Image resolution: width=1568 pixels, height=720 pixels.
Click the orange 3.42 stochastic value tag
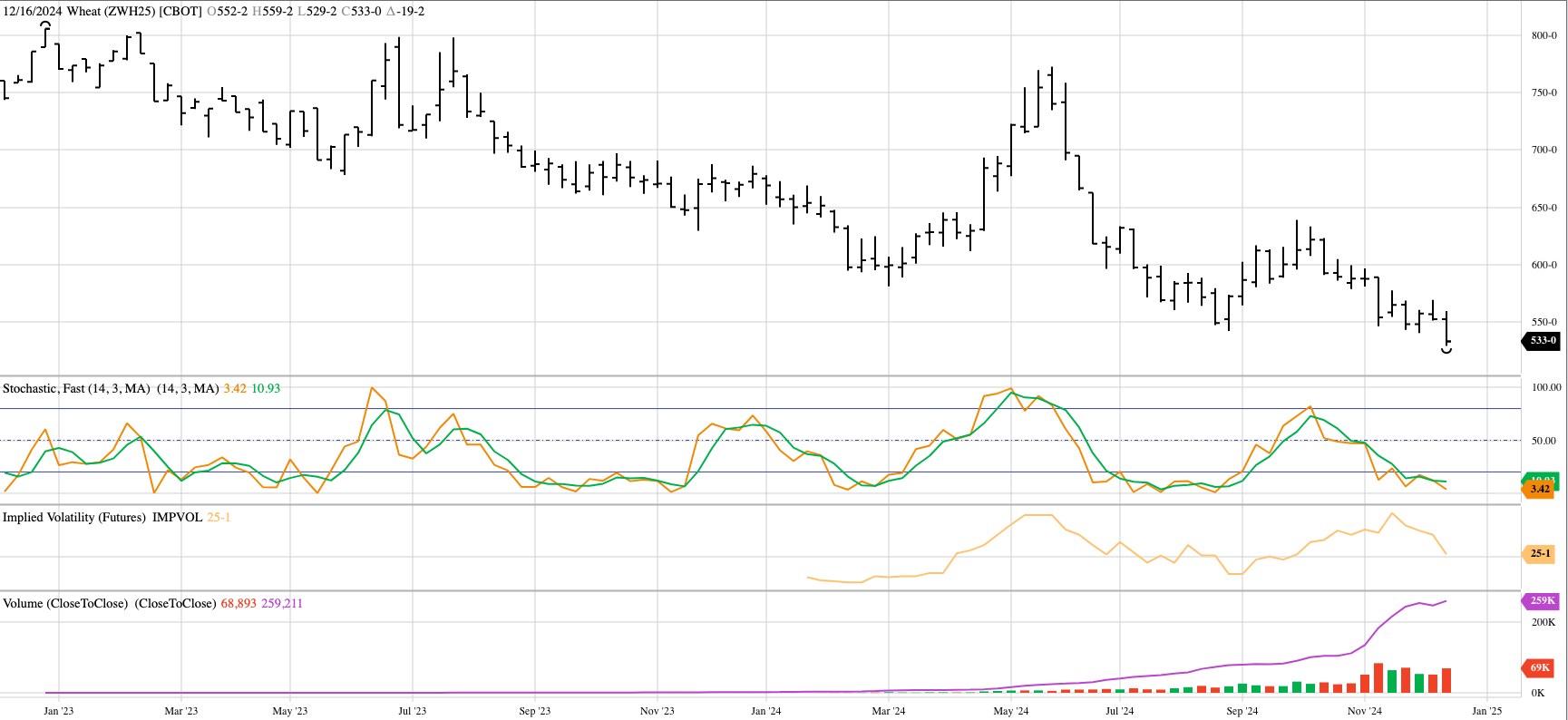coord(1540,489)
